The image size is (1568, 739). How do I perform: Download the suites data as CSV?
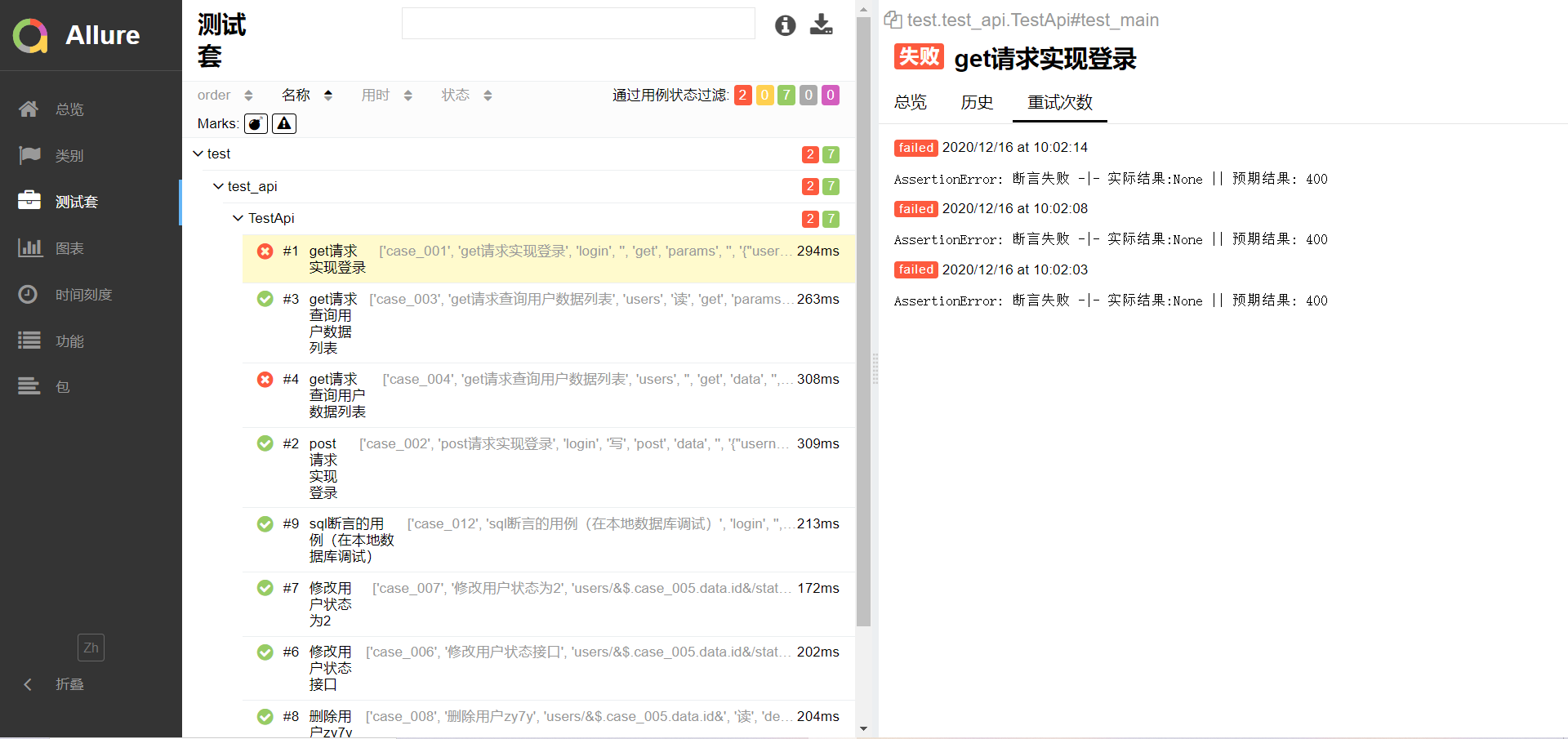821,24
